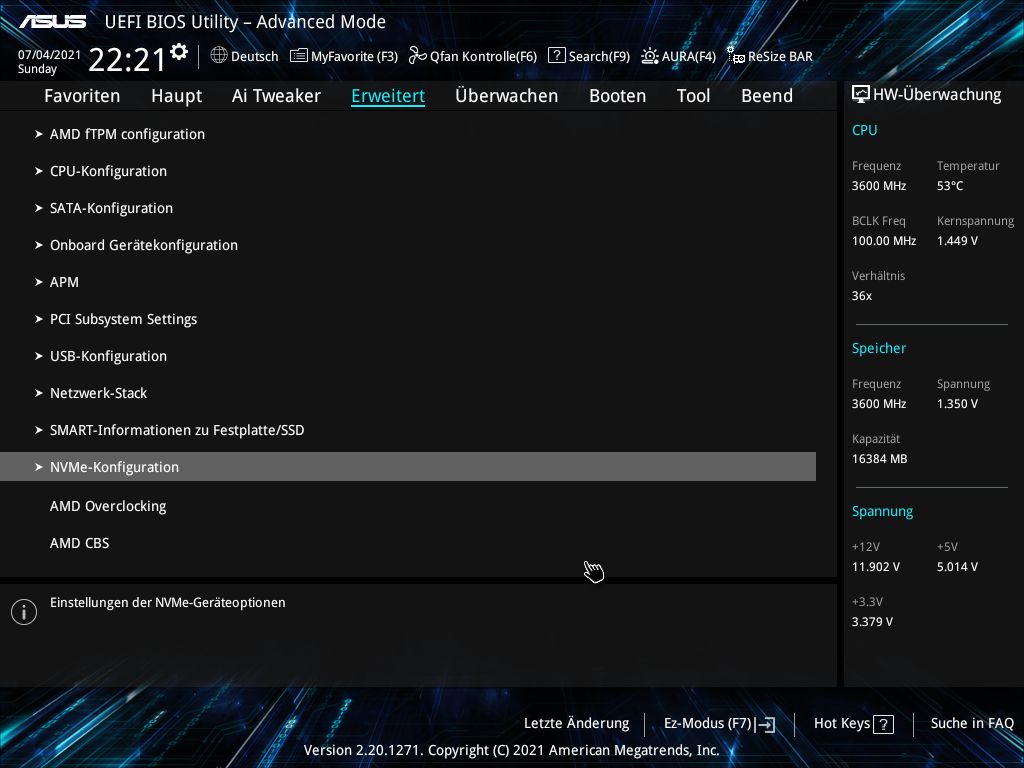Expand APM submenu arrow
1024x768 pixels.
39,282
